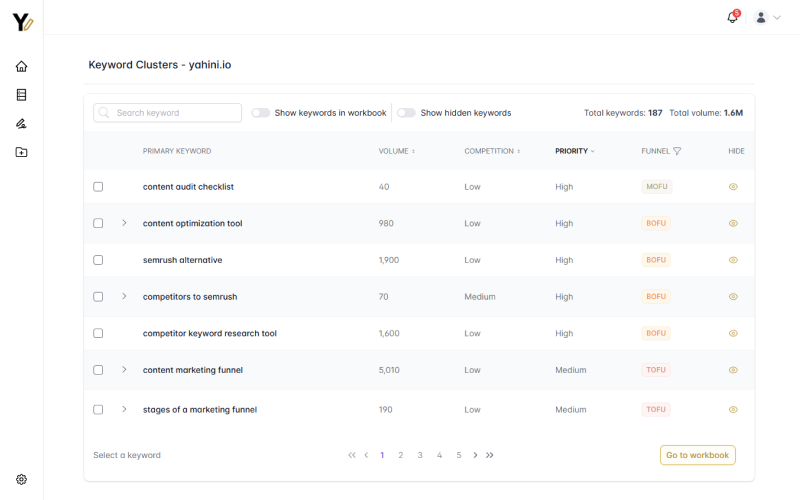This screenshot has width=800, height=500.
Task: Open the Funnel filter icon
Action: pyautogui.click(x=677, y=151)
